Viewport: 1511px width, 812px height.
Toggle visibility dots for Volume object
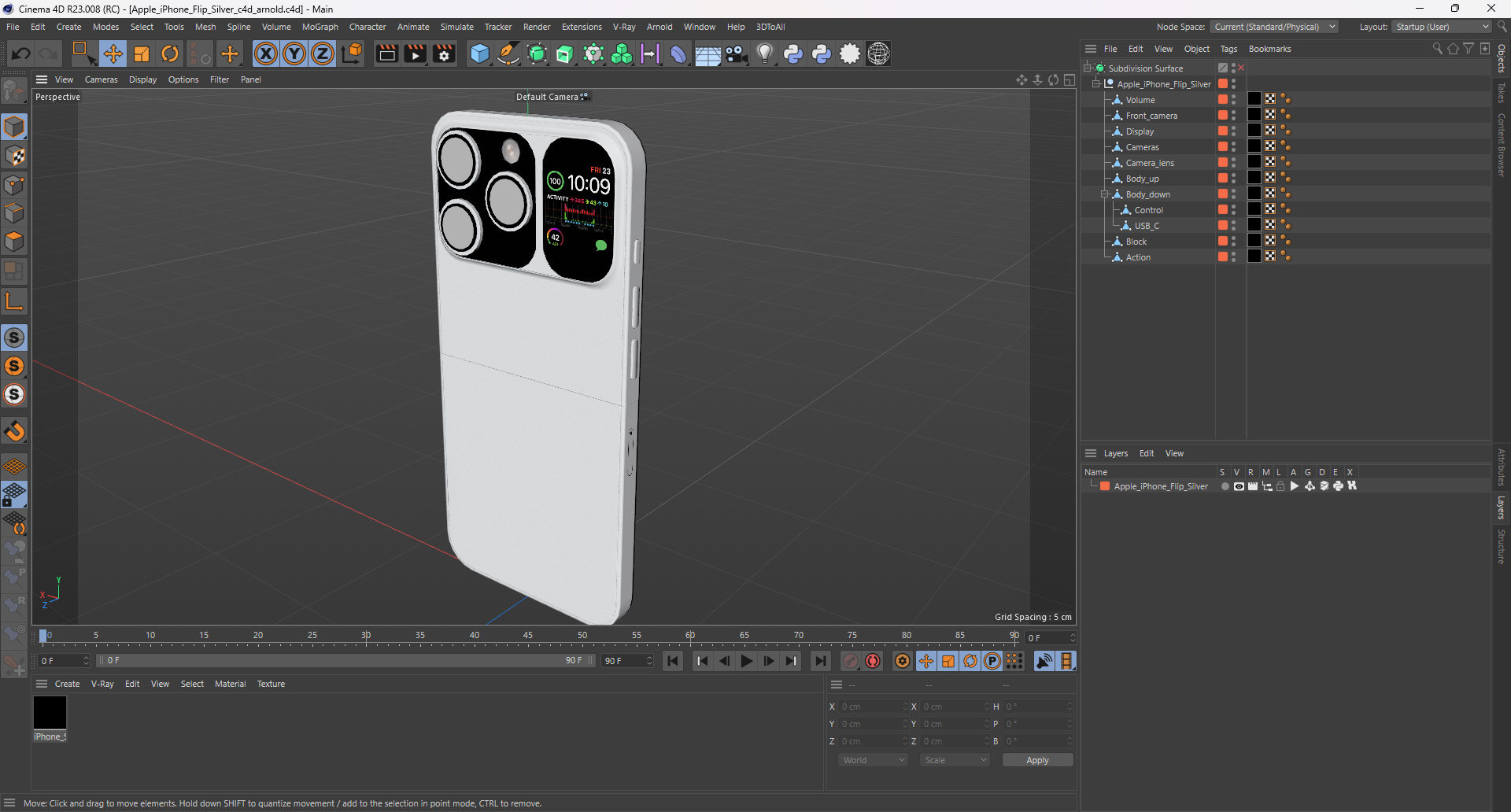[1233, 100]
